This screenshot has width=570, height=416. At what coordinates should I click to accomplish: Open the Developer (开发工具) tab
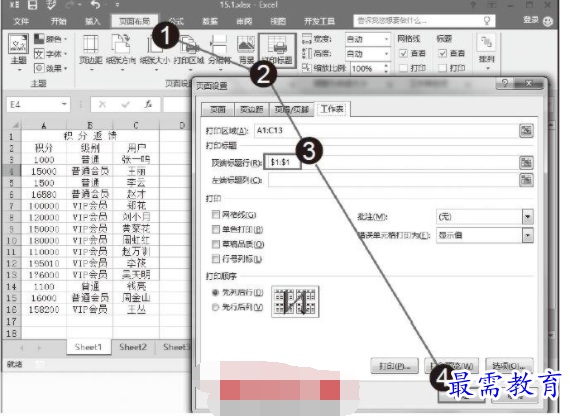(x=319, y=21)
